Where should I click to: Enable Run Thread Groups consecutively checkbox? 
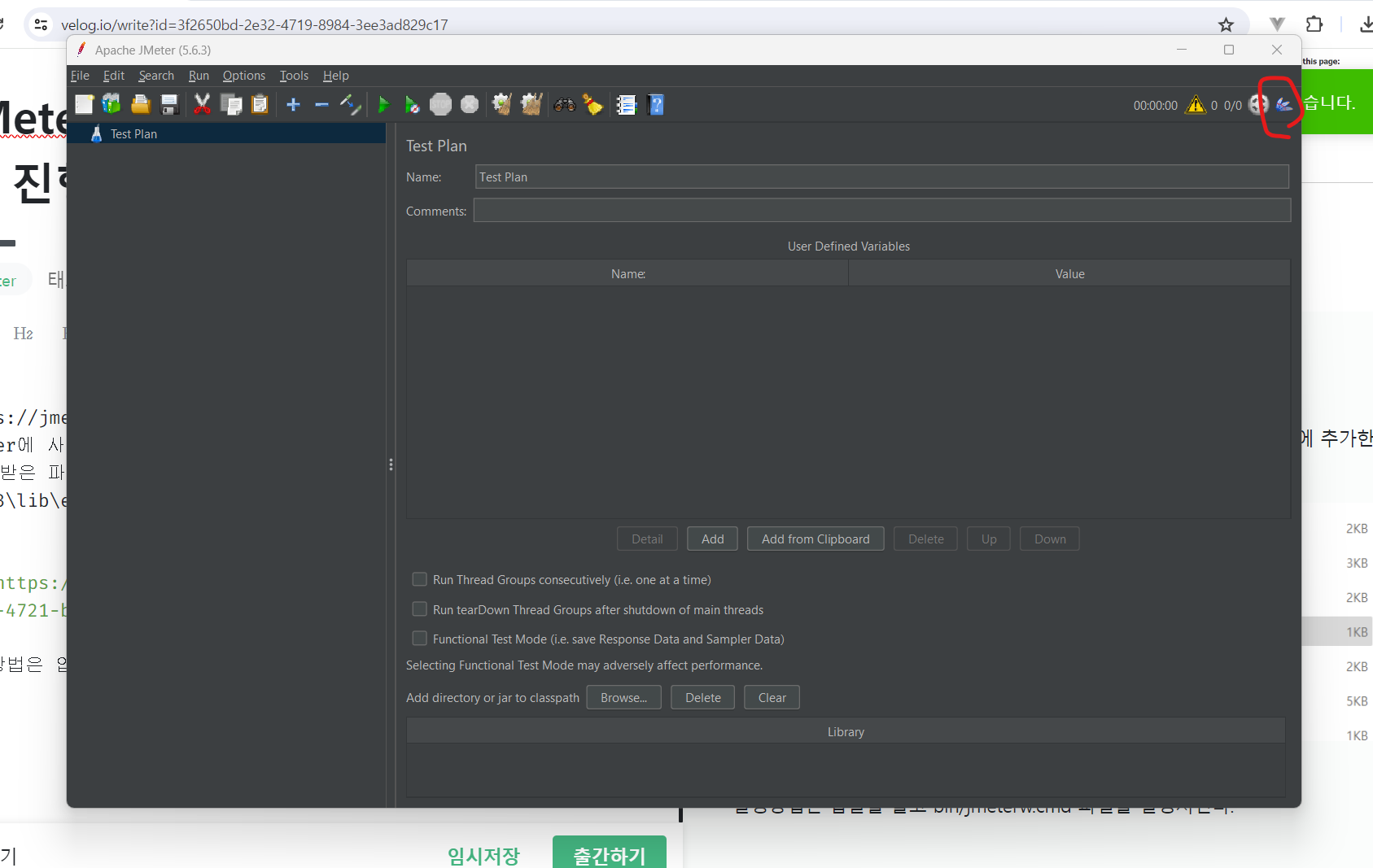(420, 579)
